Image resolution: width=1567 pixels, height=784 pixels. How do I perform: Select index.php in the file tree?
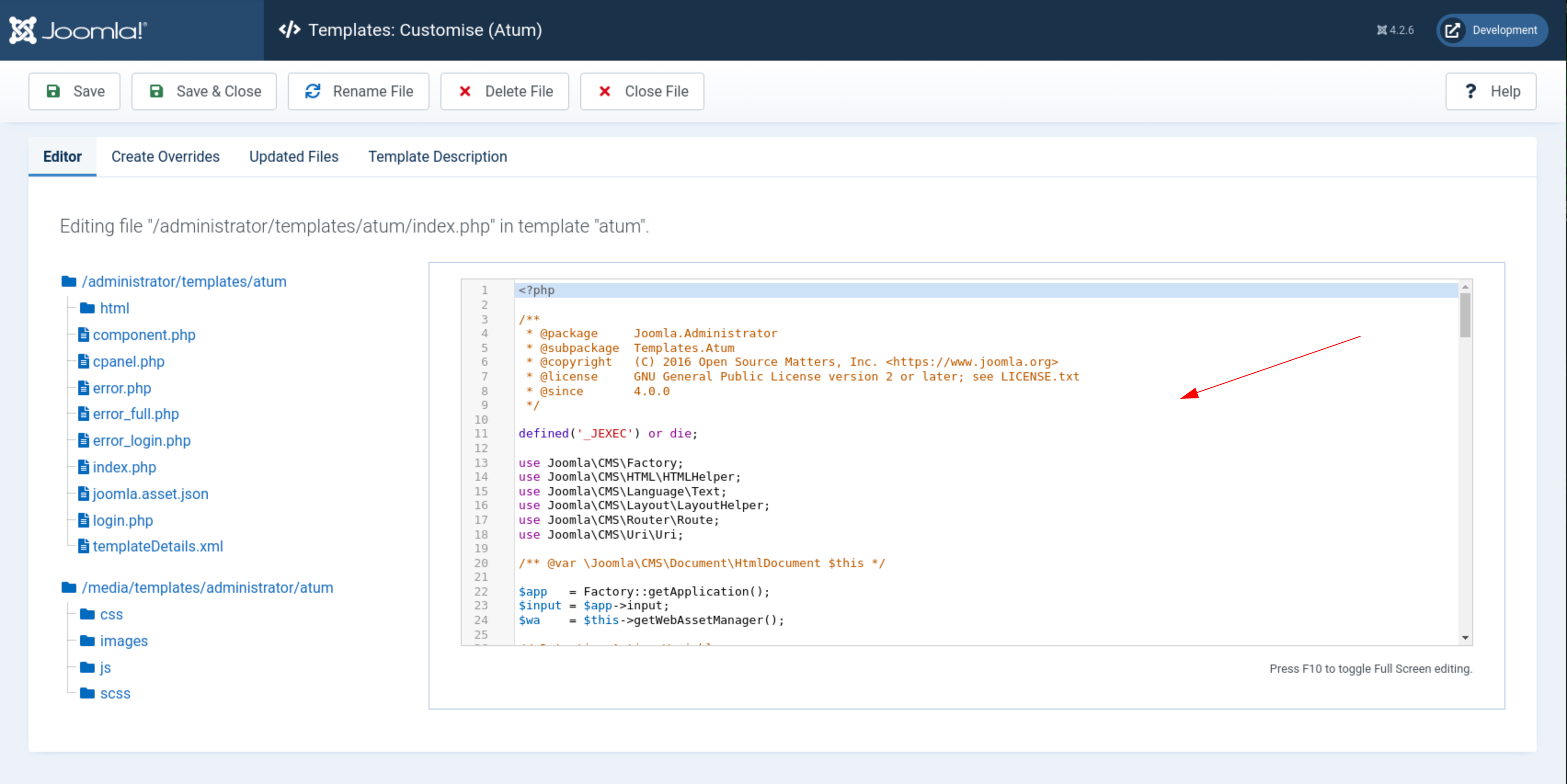124,467
